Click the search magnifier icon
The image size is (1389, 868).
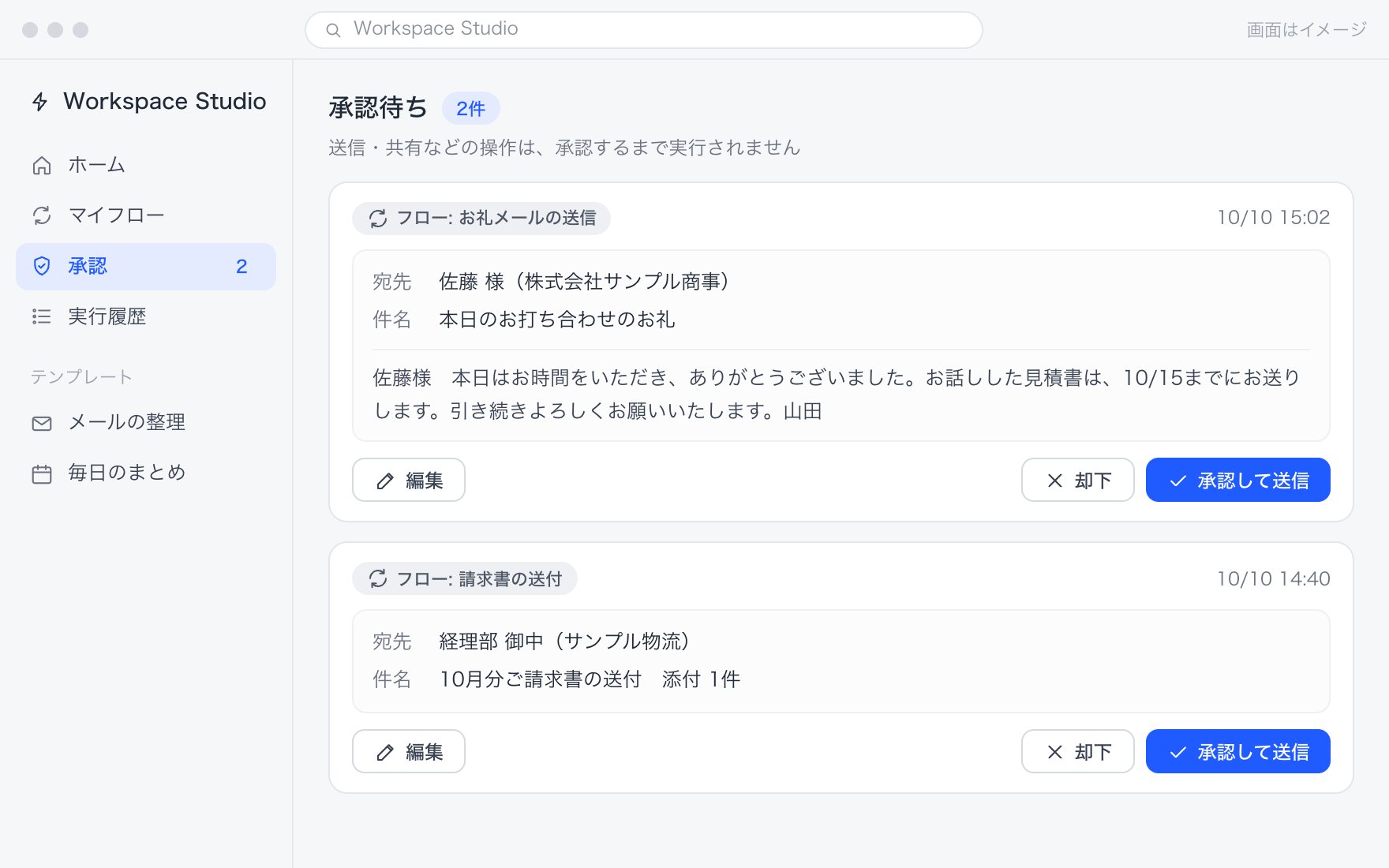333,30
